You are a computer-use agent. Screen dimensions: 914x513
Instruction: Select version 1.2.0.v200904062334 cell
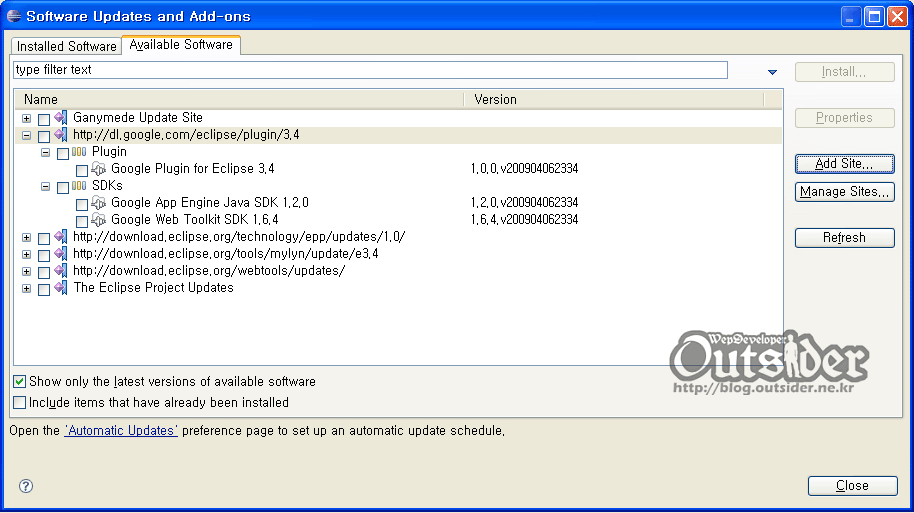click(x=524, y=202)
